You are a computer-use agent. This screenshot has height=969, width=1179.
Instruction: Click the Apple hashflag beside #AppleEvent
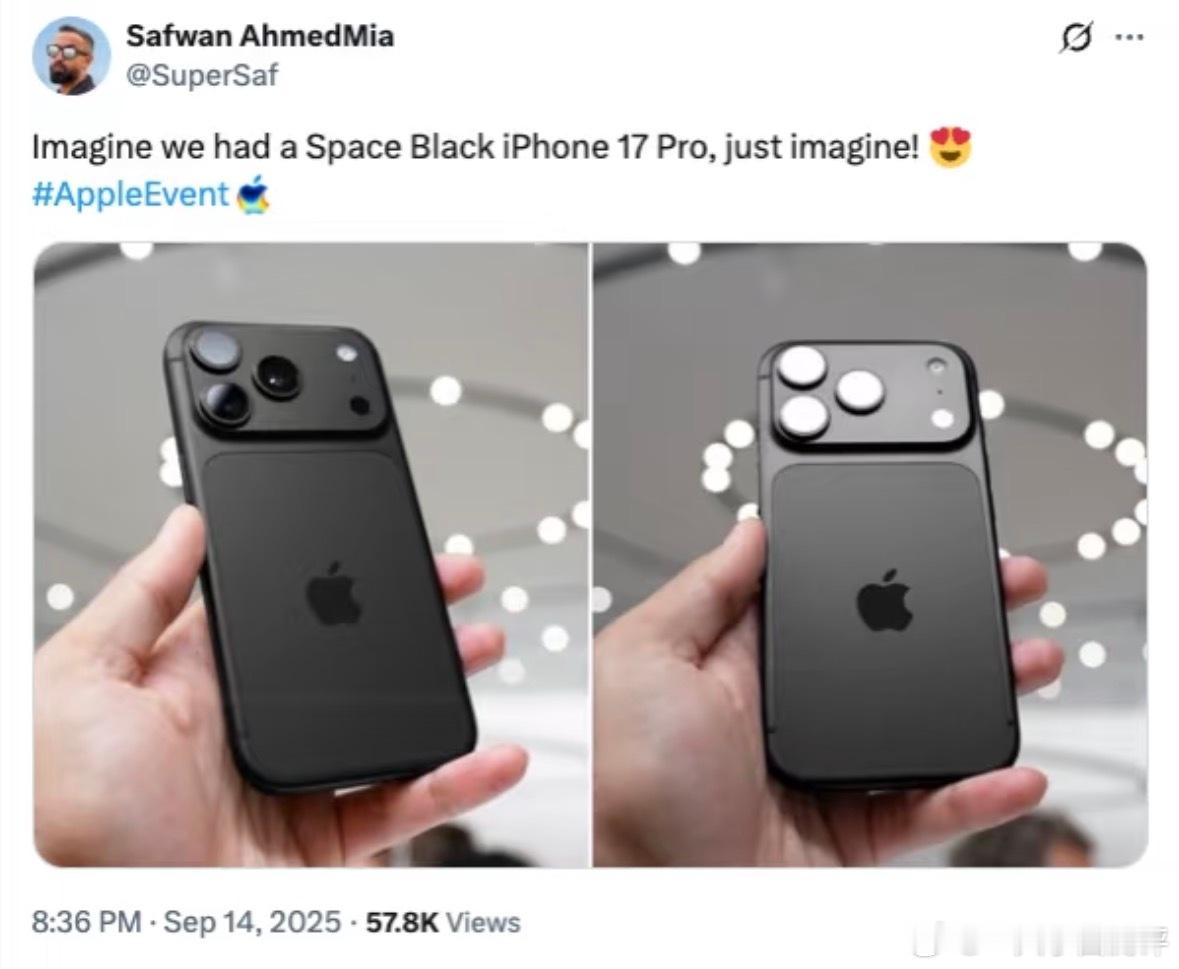(x=253, y=195)
